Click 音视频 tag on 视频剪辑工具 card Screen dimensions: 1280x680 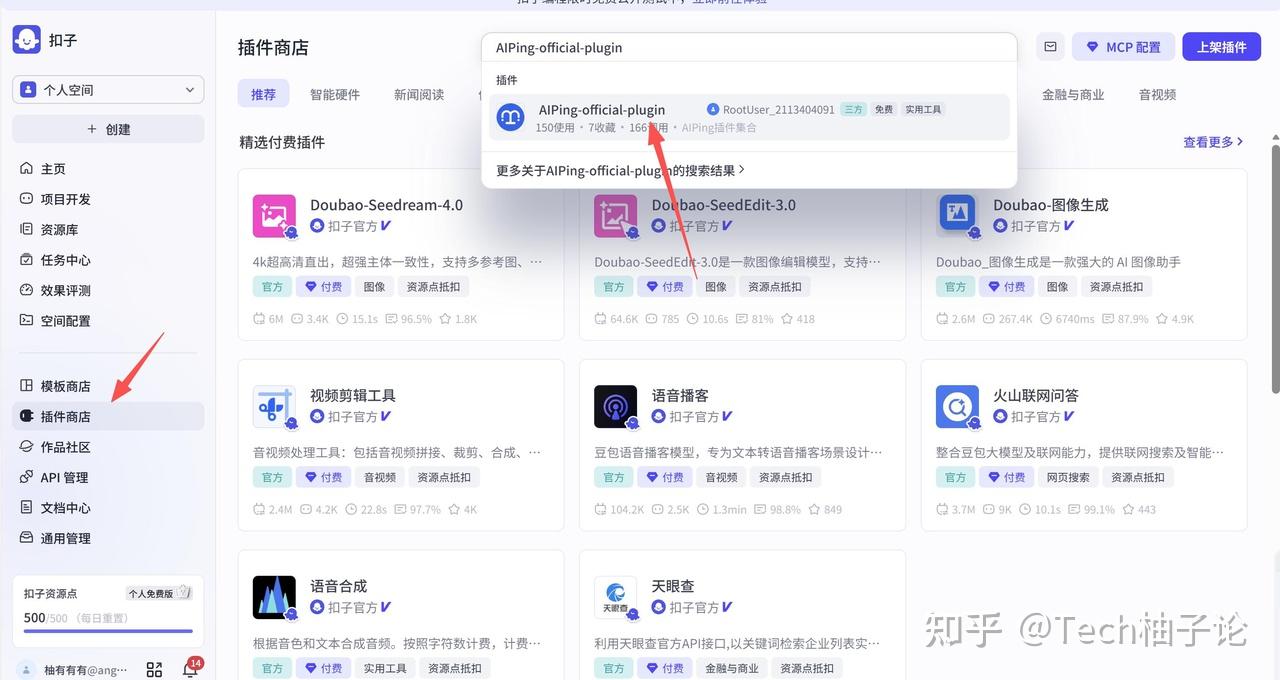pyautogui.click(x=380, y=477)
